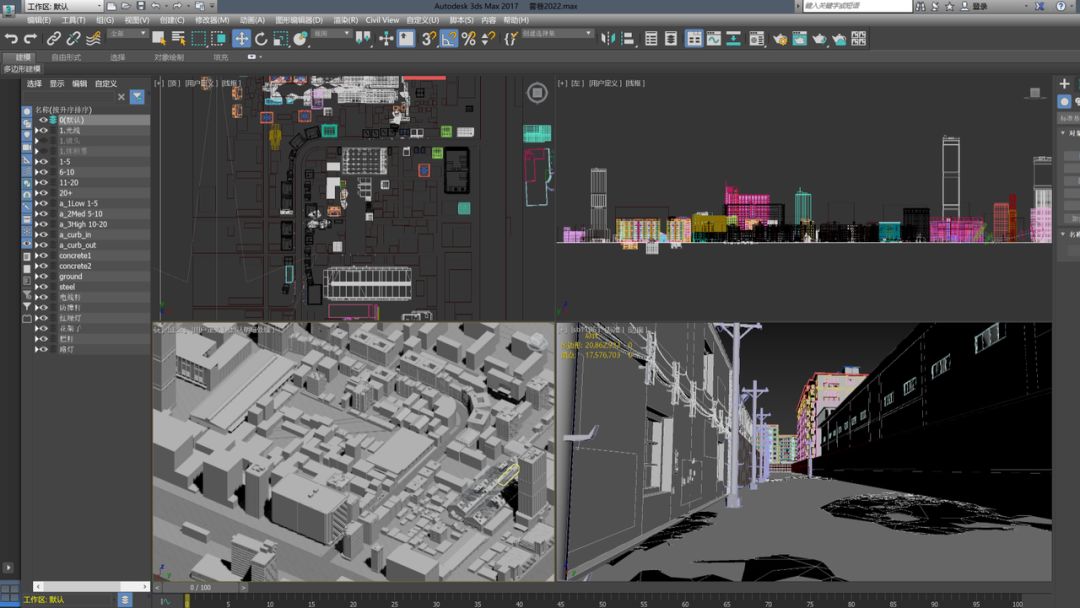Open the Render Setup teapot icon
The height and width of the screenshot is (608, 1080).
click(778, 39)
